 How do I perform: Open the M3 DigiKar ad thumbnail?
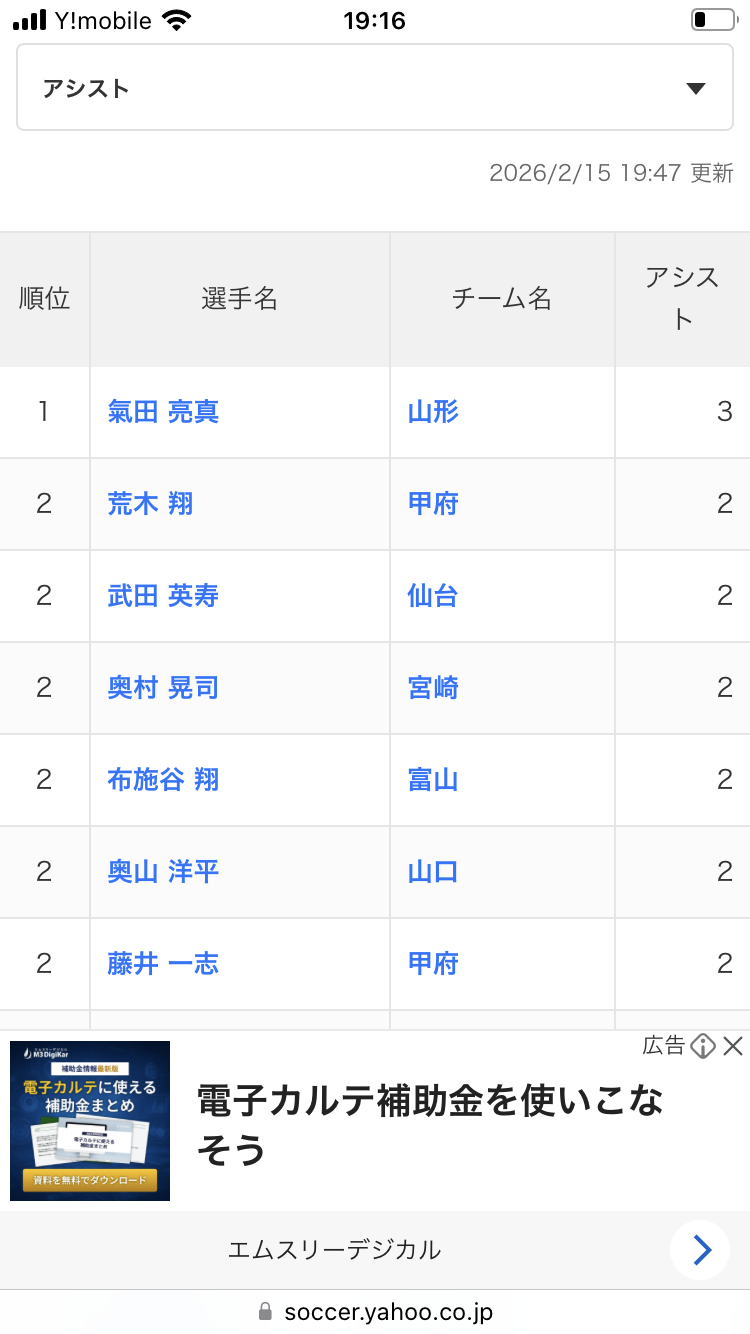[x=90, y=1120]
